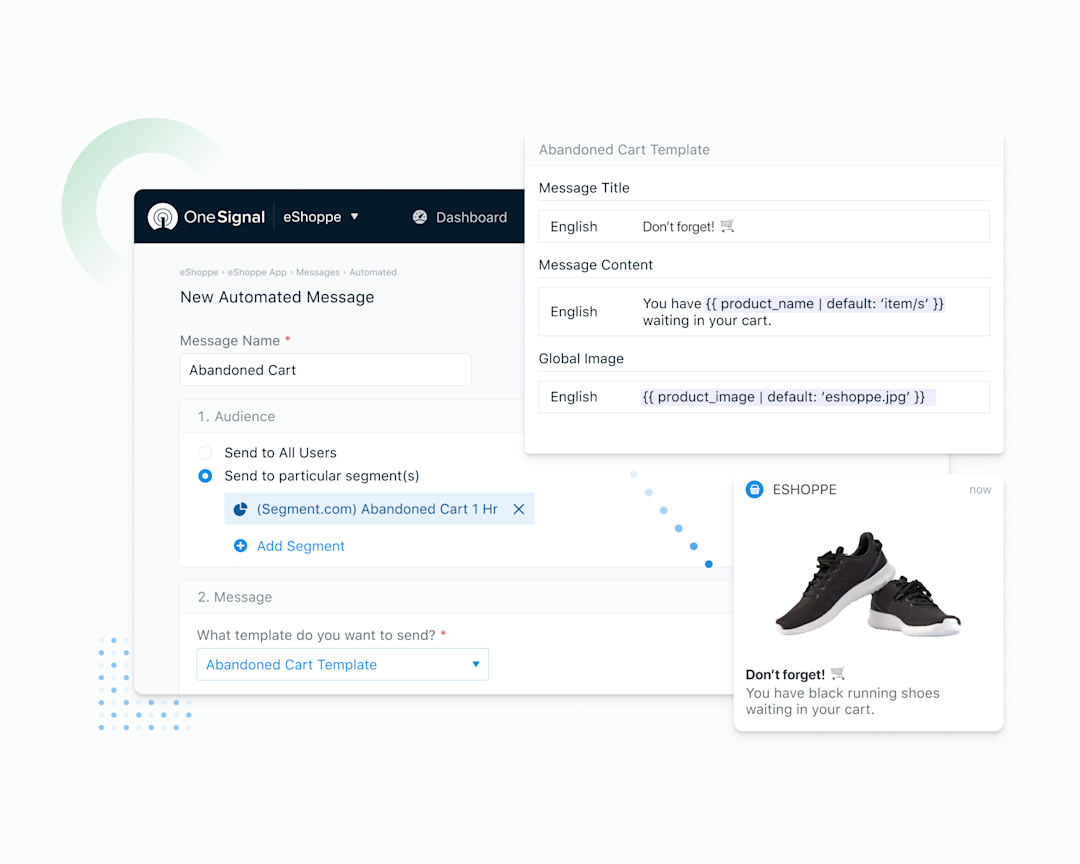Click the black running shoes thumbnail
This screenshot has height=864, width=1080.
869,584
